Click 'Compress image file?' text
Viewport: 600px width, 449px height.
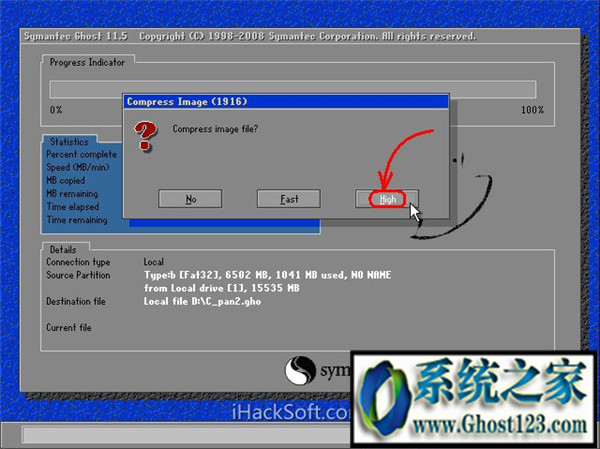point(215,129)
